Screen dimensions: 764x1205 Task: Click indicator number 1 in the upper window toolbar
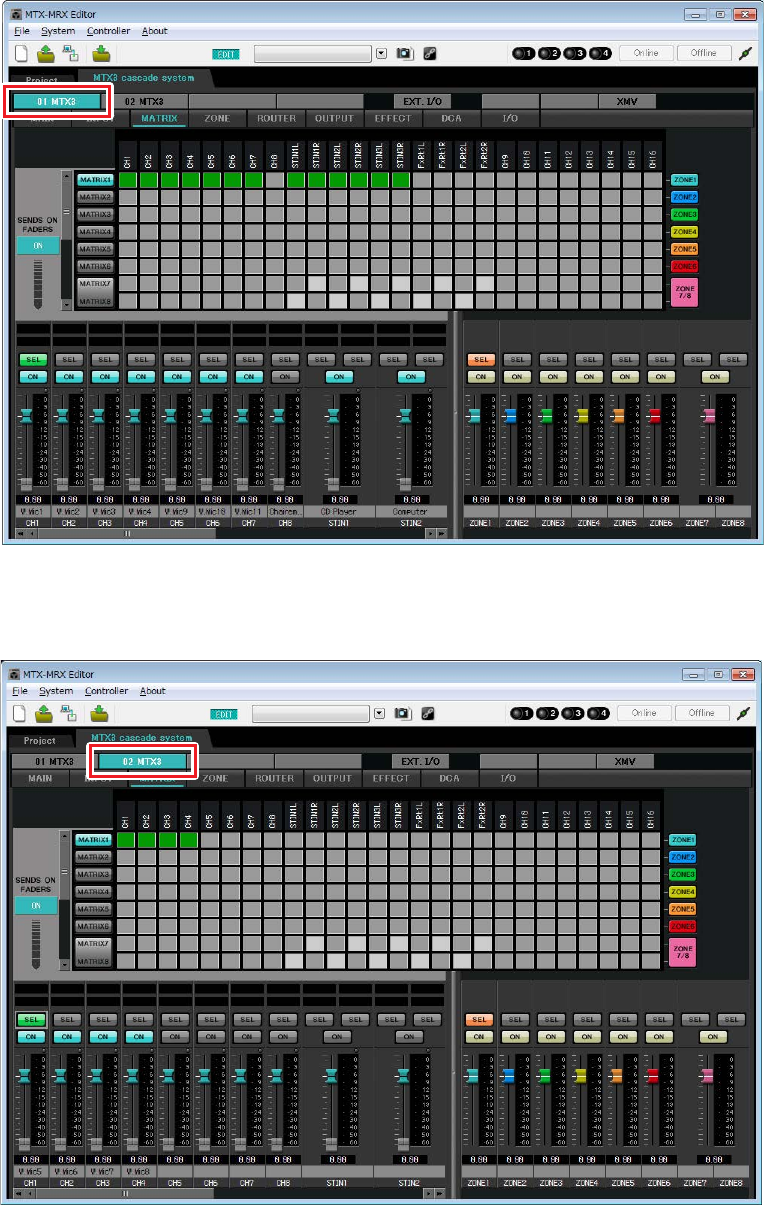pyautogui.click(x=523, y=53)
